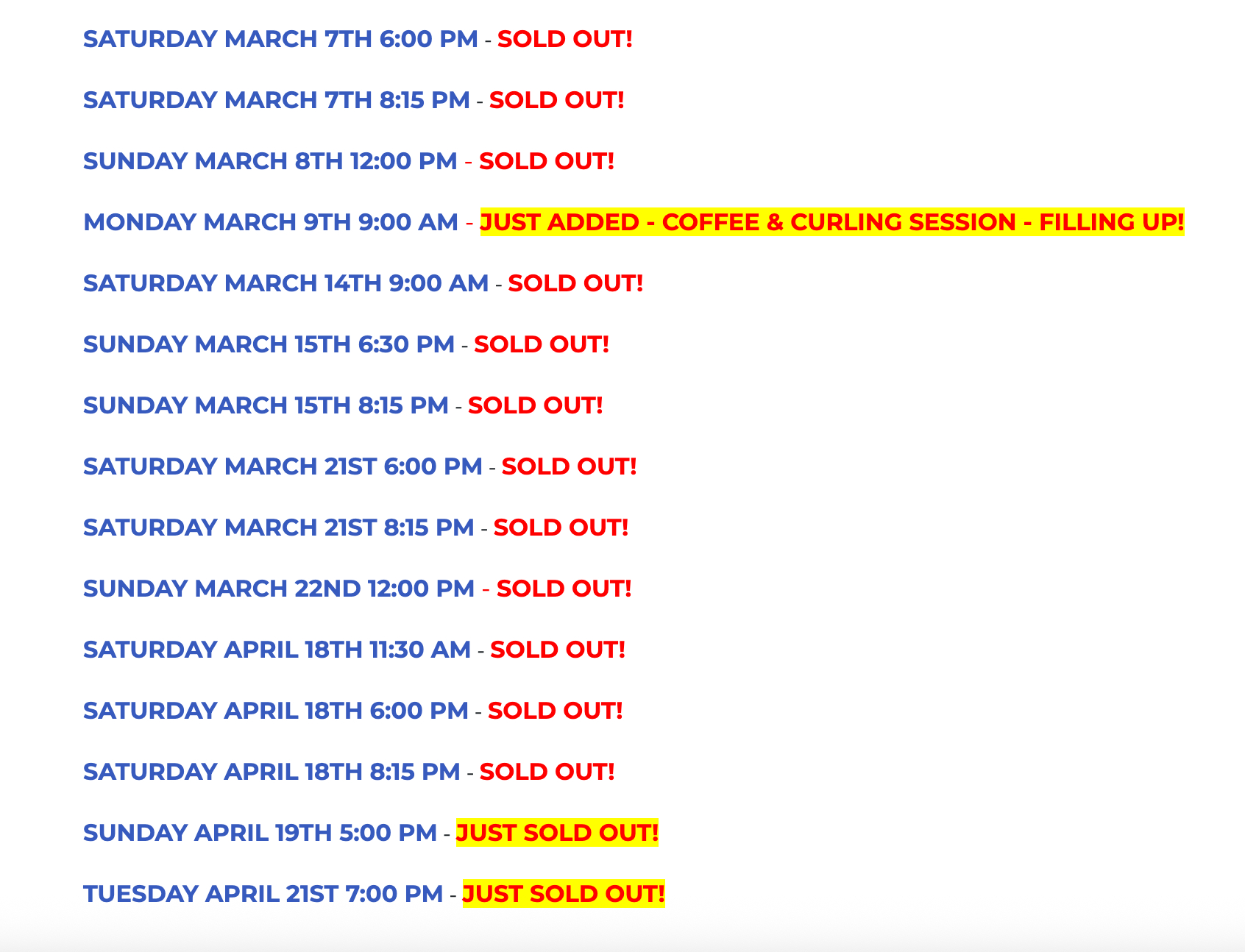
Task: Click highlighted Just Sold Out label for April 19th
Action: point(557,833)
